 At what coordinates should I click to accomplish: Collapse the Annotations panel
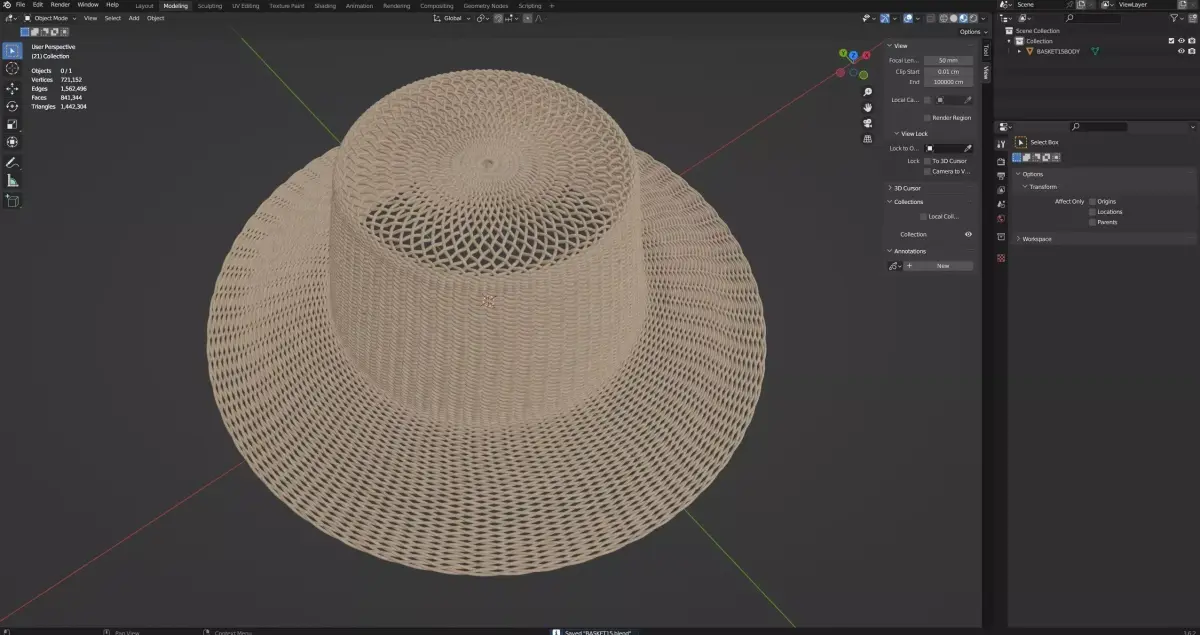(x=890, y=251)
